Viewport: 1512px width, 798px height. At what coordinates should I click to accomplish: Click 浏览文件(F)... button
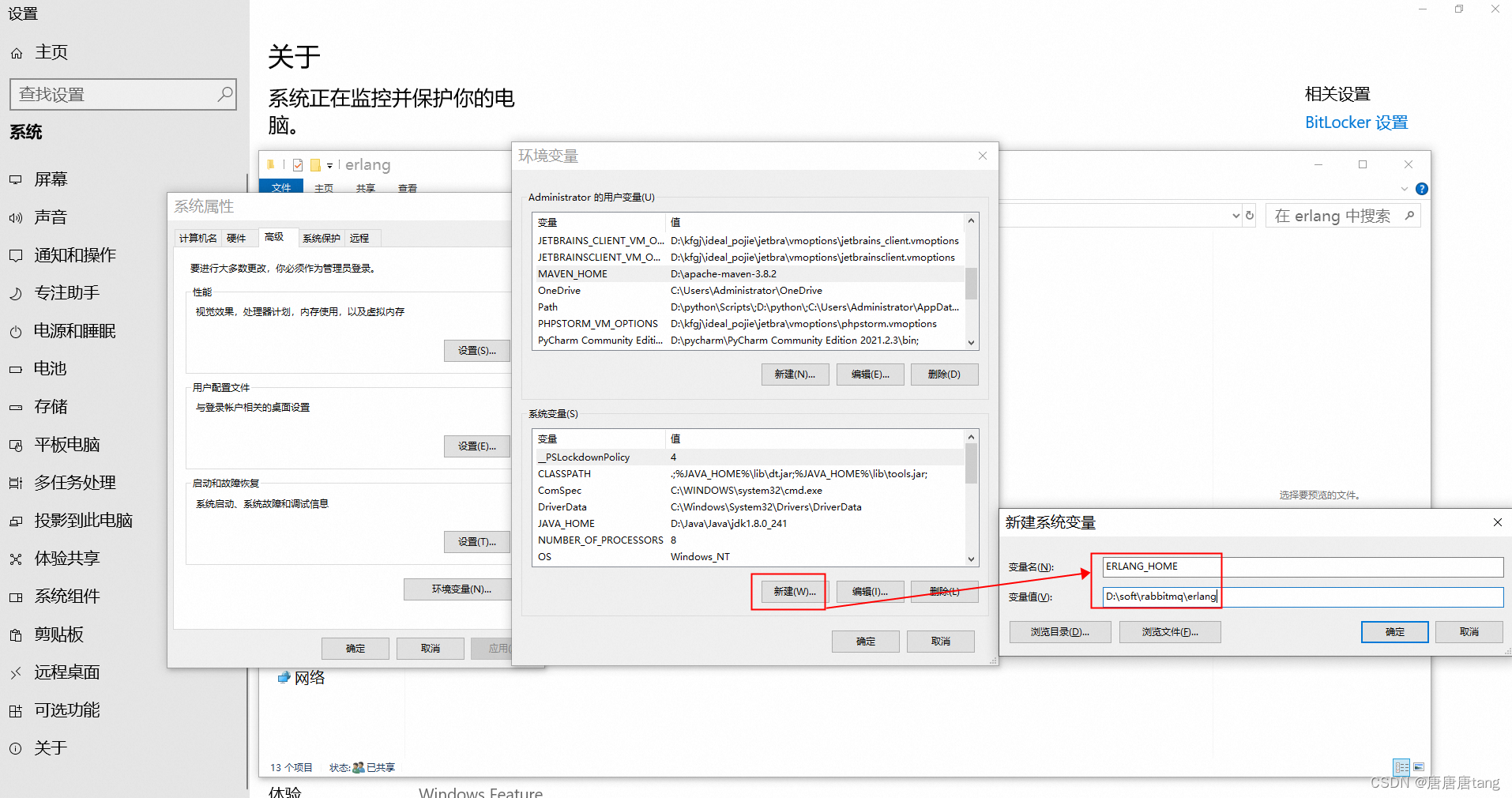(x=1170, y=632)
